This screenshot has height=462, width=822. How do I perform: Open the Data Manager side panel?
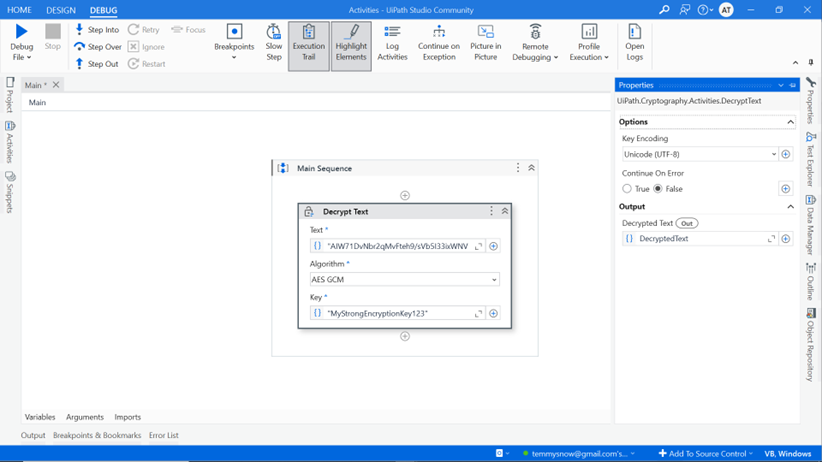[x=810, y=225]
